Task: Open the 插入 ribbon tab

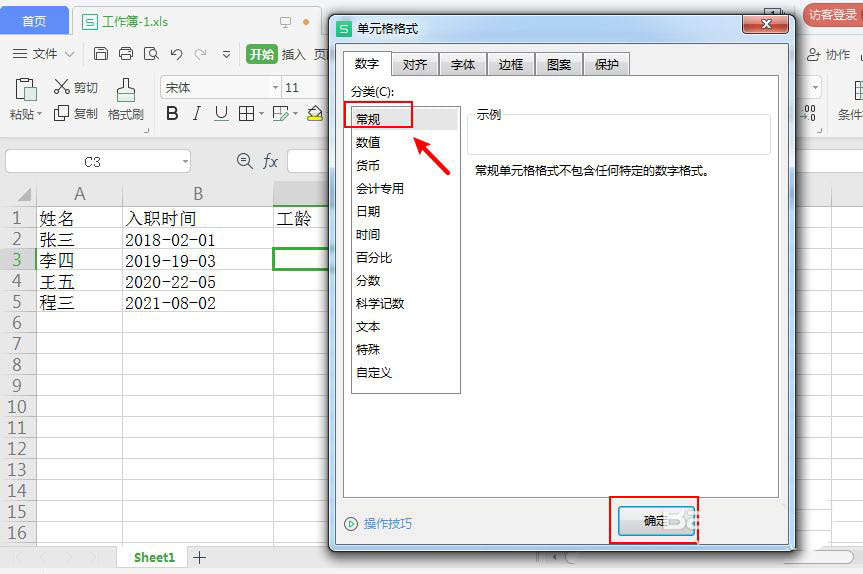Action: click(293, 54)
